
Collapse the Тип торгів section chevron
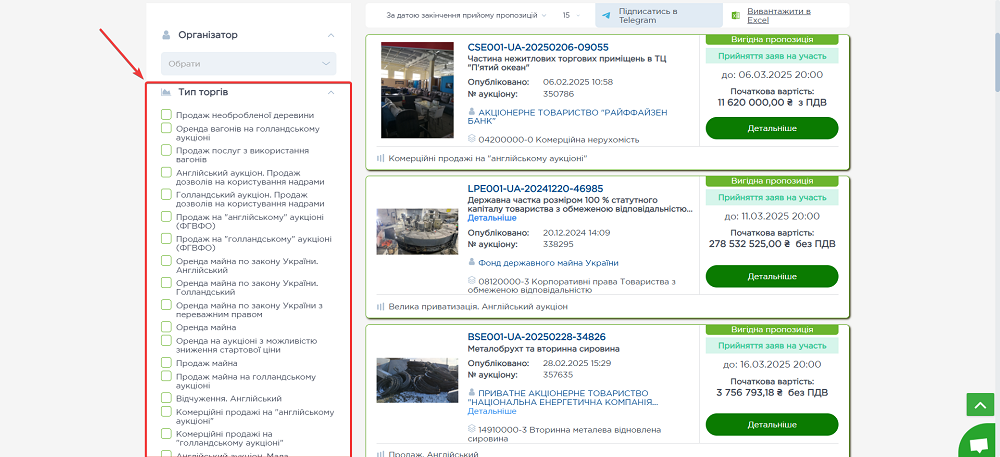[x=331, y=92]
